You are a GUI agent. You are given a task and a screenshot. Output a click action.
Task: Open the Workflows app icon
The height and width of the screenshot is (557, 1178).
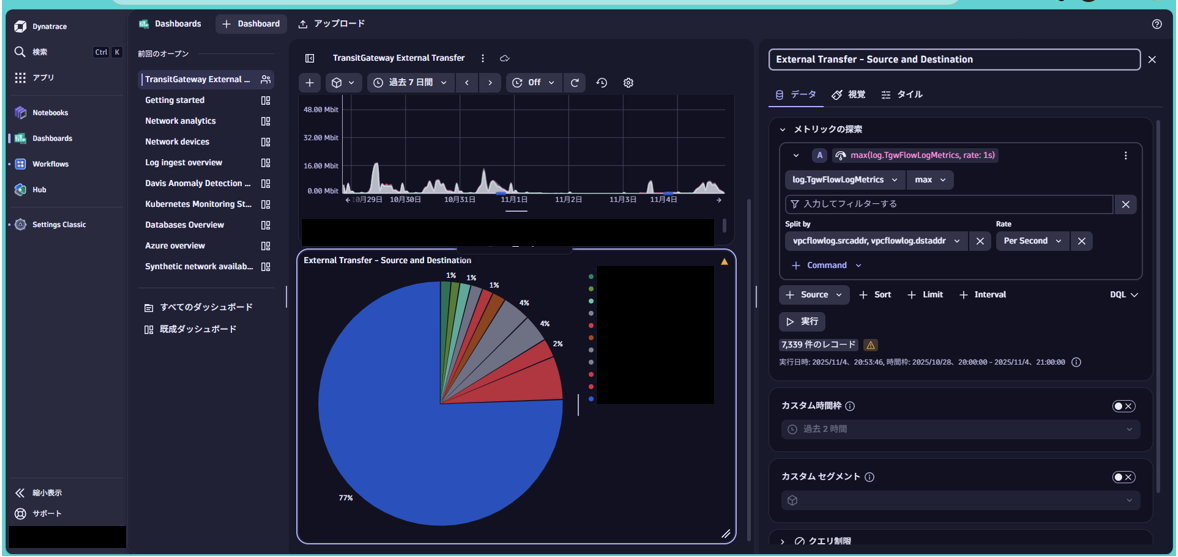point(20,164)
